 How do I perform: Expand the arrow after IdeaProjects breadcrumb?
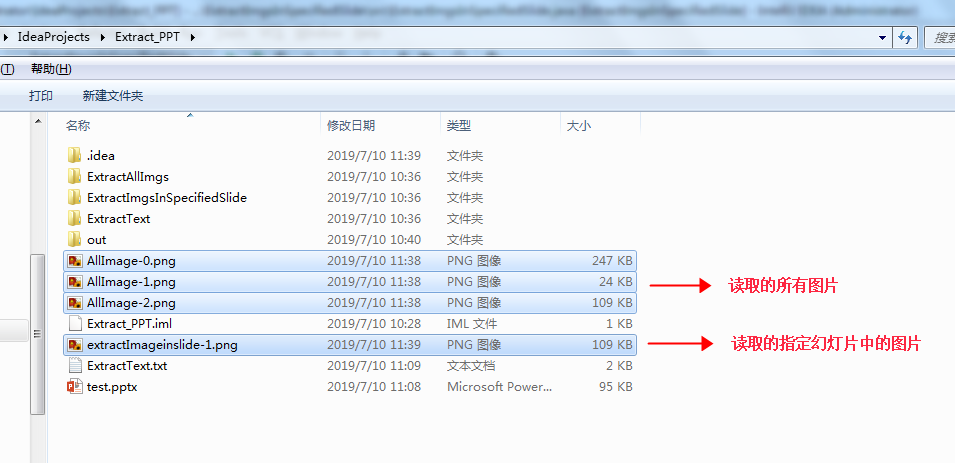pos(102,37)
